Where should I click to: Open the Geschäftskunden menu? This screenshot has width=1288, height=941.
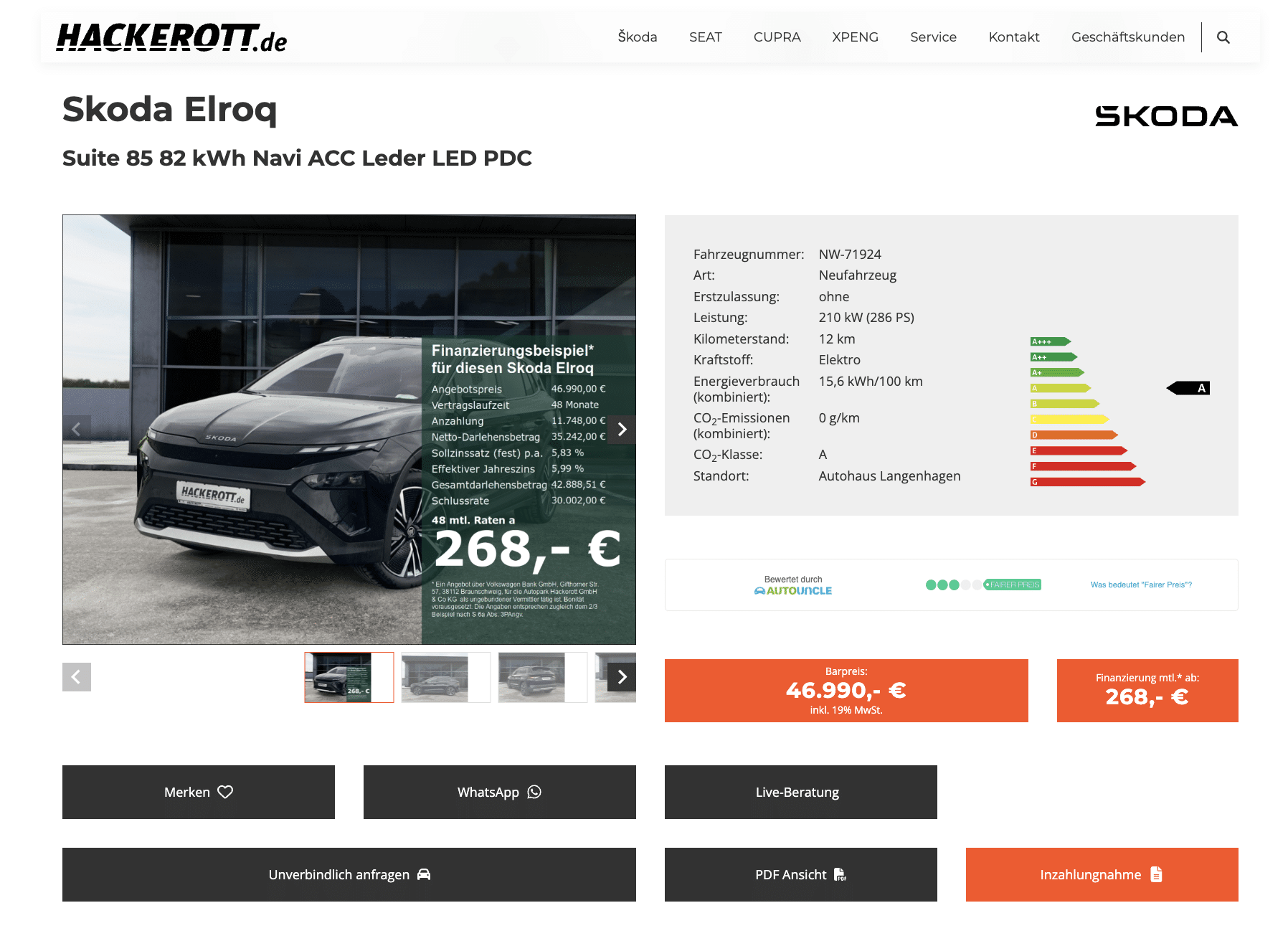point(1128,37)
